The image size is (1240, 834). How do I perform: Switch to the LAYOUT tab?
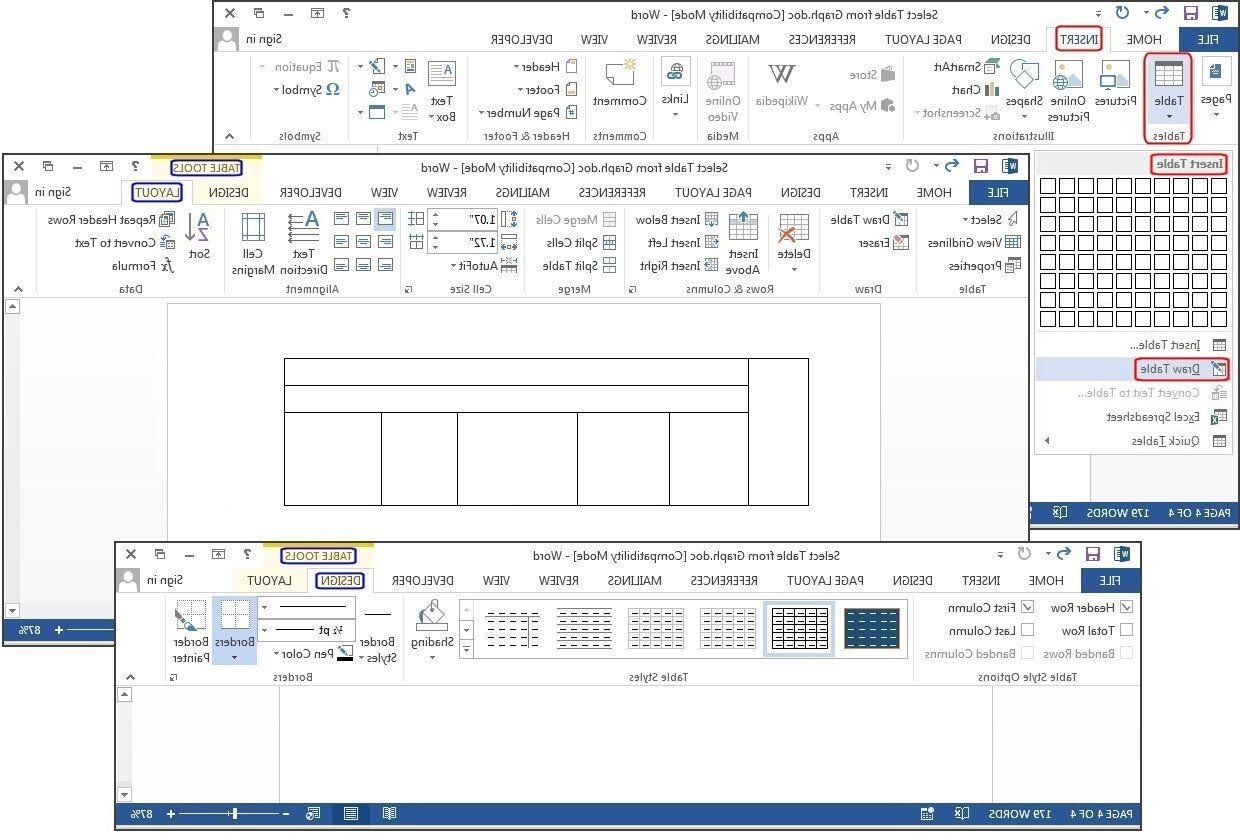[x=156, y=192]
